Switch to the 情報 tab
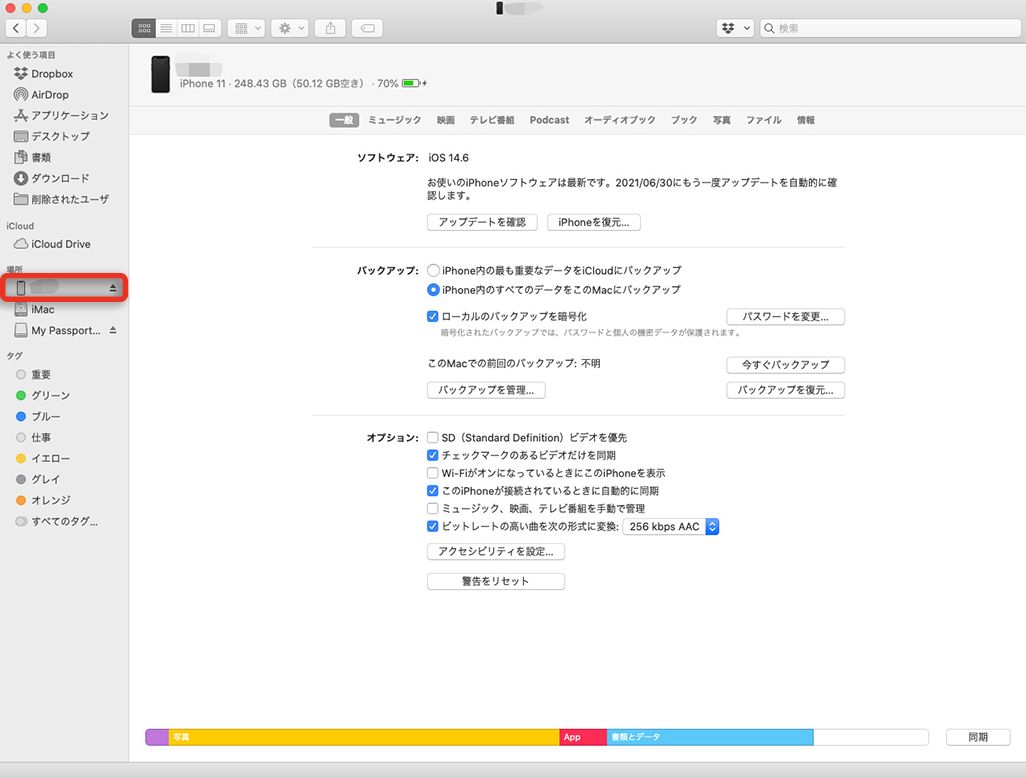The width and height of the screenshot is (1026, 778). point(805,120)
